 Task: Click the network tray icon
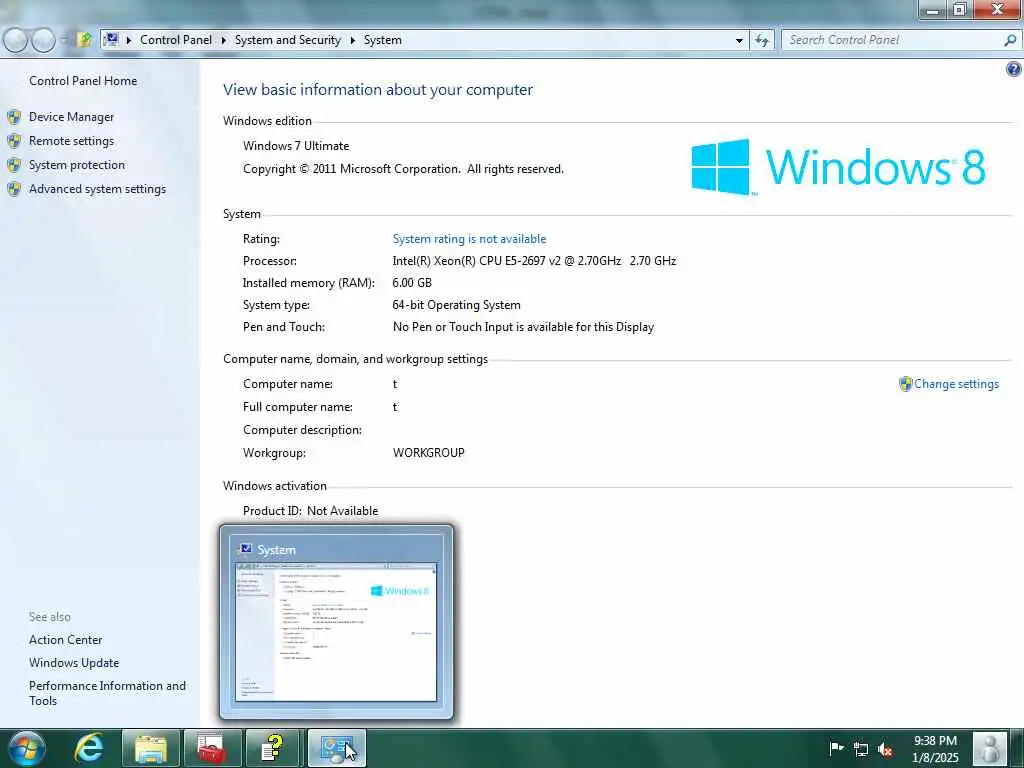click(x=861, y=749)
